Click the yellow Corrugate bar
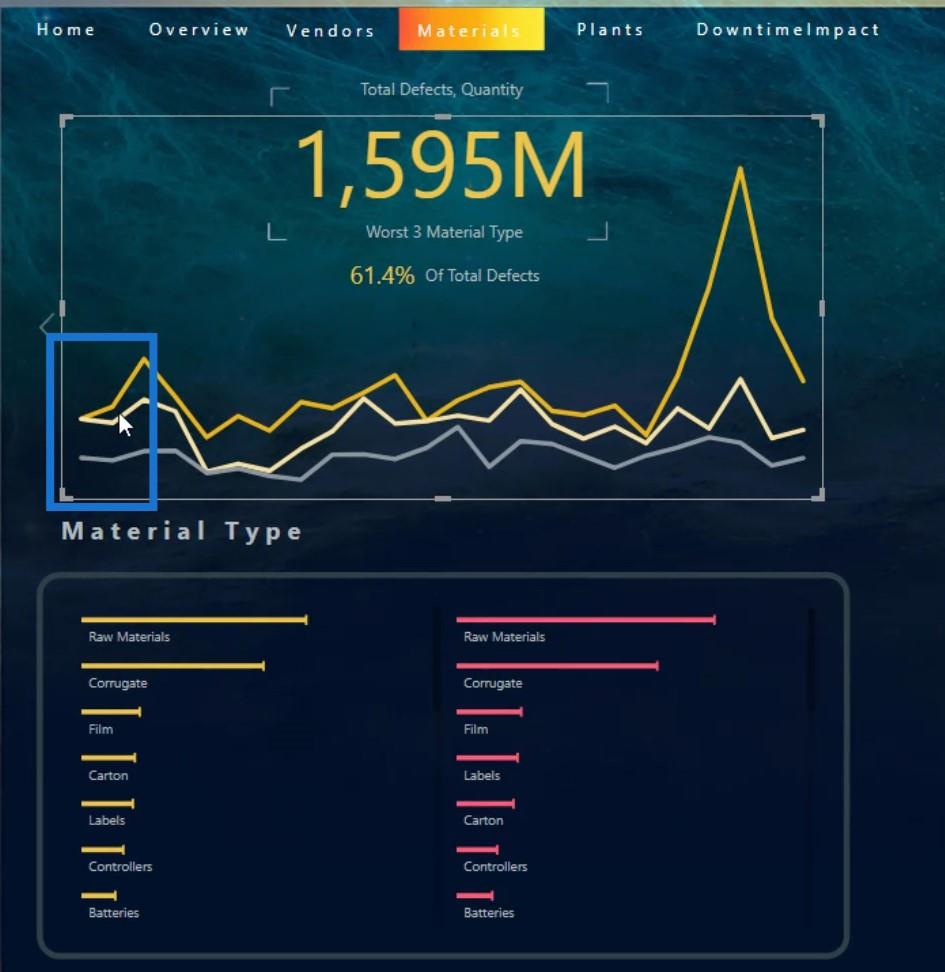This screenshot has width=945, height=972. pyautogui.click(x=173, y=666)
